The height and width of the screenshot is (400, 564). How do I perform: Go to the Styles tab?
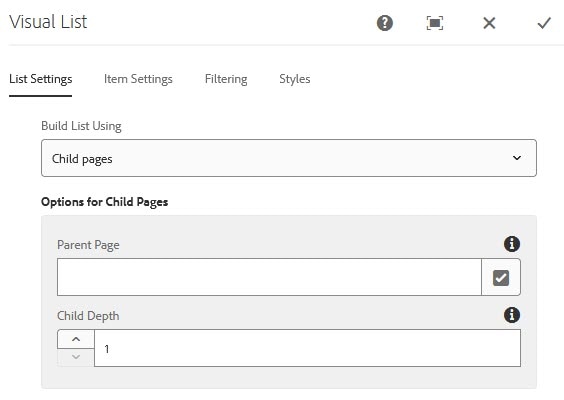295,79
